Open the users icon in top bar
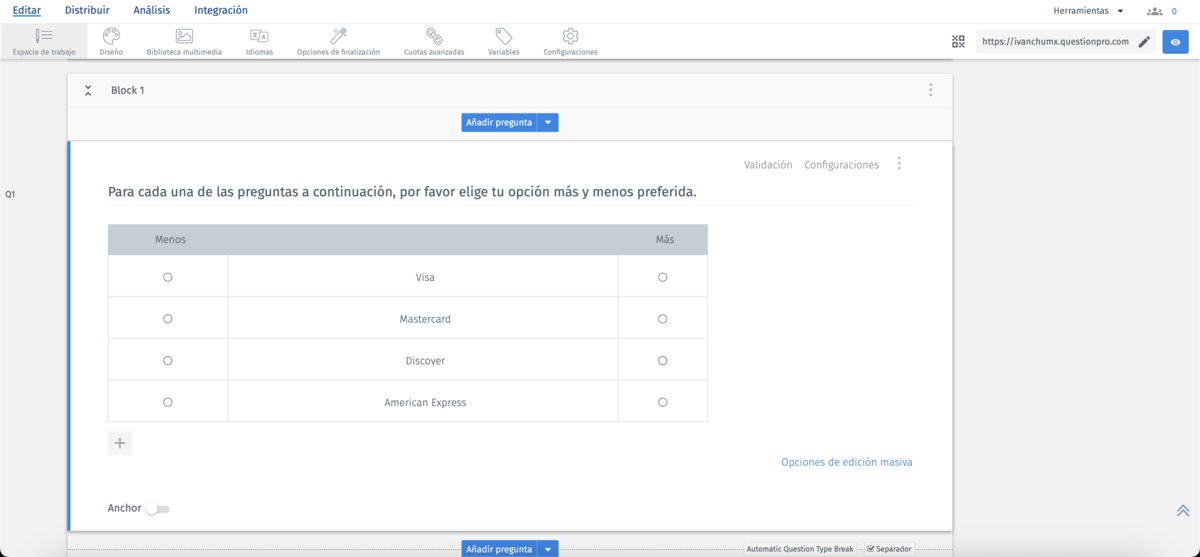The image size is (1200, 557). point(1155,11)
